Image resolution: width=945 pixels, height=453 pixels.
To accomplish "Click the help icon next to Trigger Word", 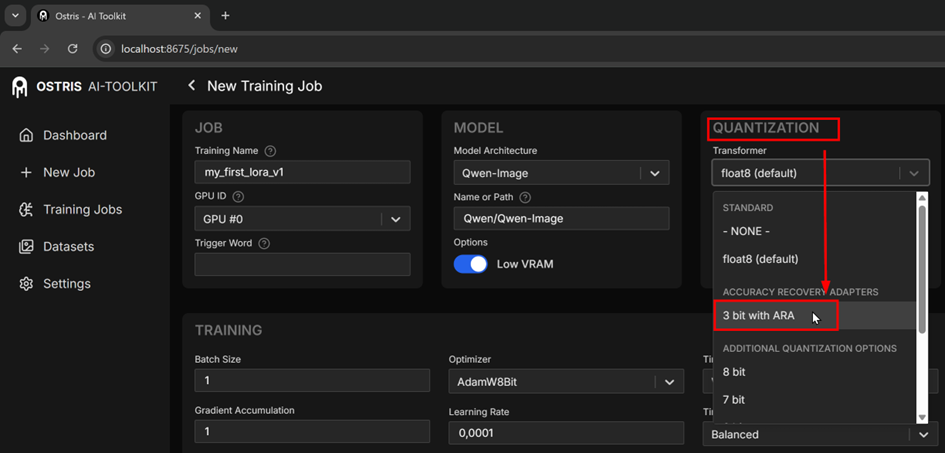I will [x=263, y=243].
